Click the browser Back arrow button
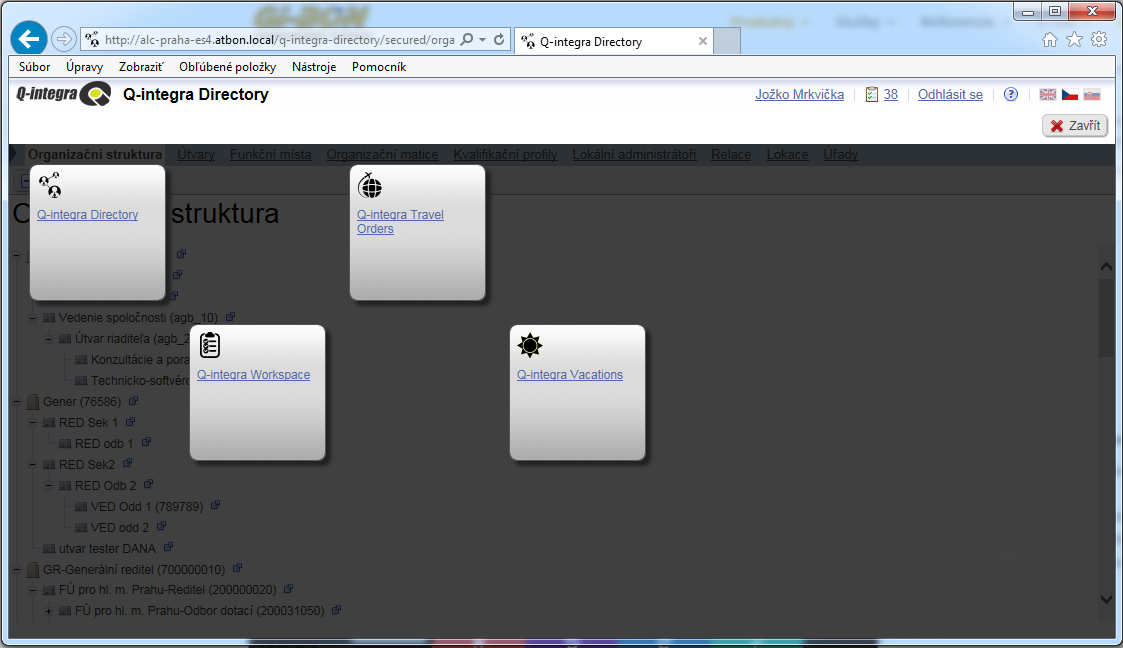The image size is (1123, 648). [x=29, y=39]
